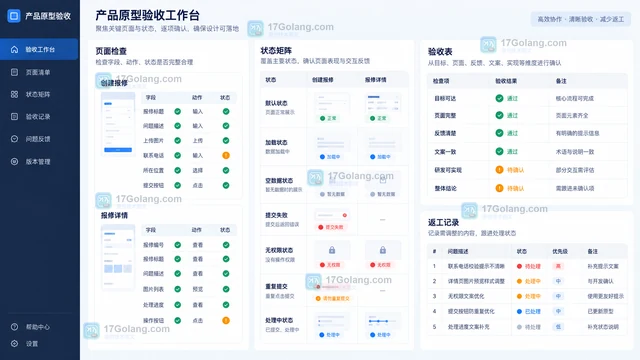Select 问题反馈 in the sidebar
640x360 pixels.
39,139
